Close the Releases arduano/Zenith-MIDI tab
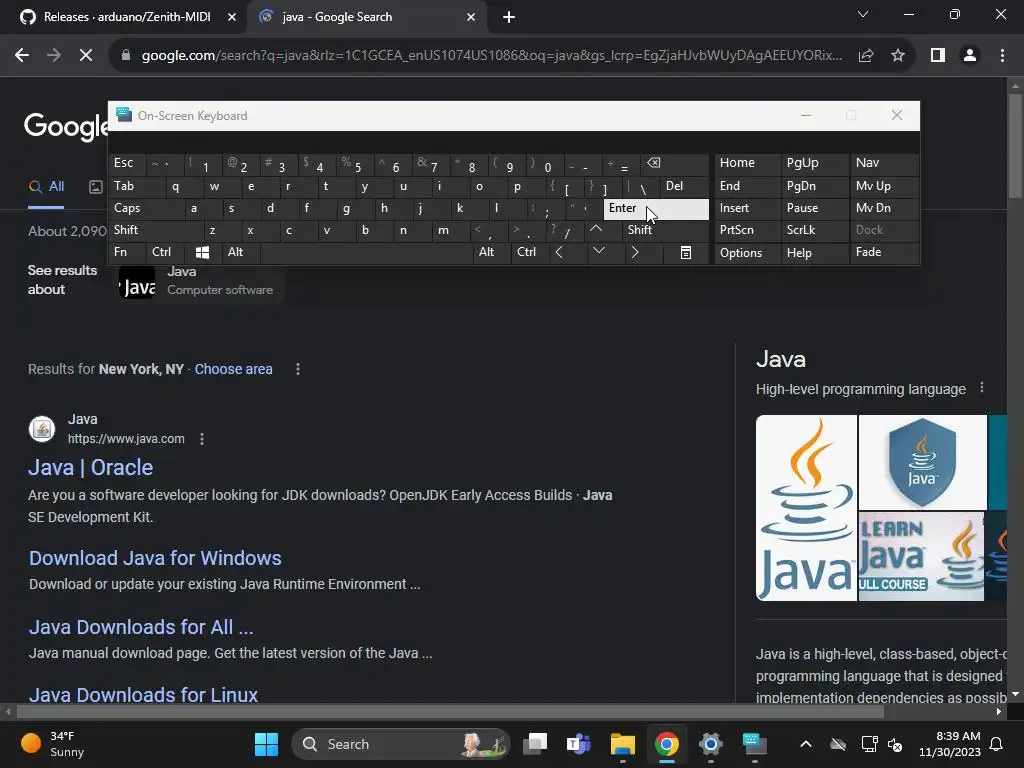 [232, 17]
